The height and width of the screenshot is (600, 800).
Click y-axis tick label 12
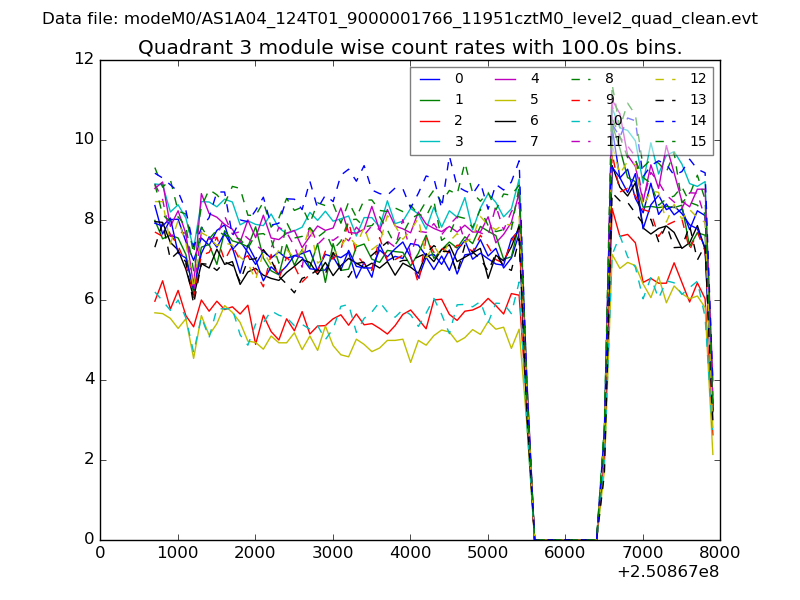coord(83,59)
